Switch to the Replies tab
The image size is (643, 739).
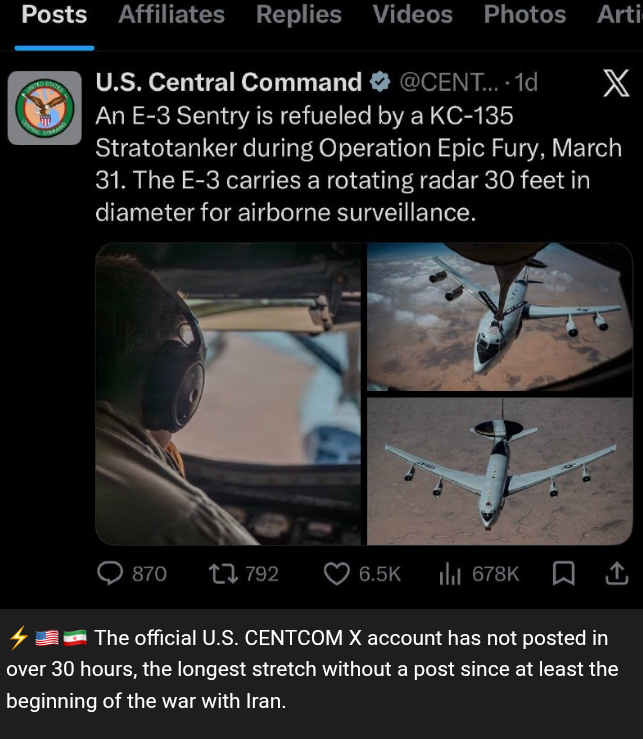click(x=298, y=15)
